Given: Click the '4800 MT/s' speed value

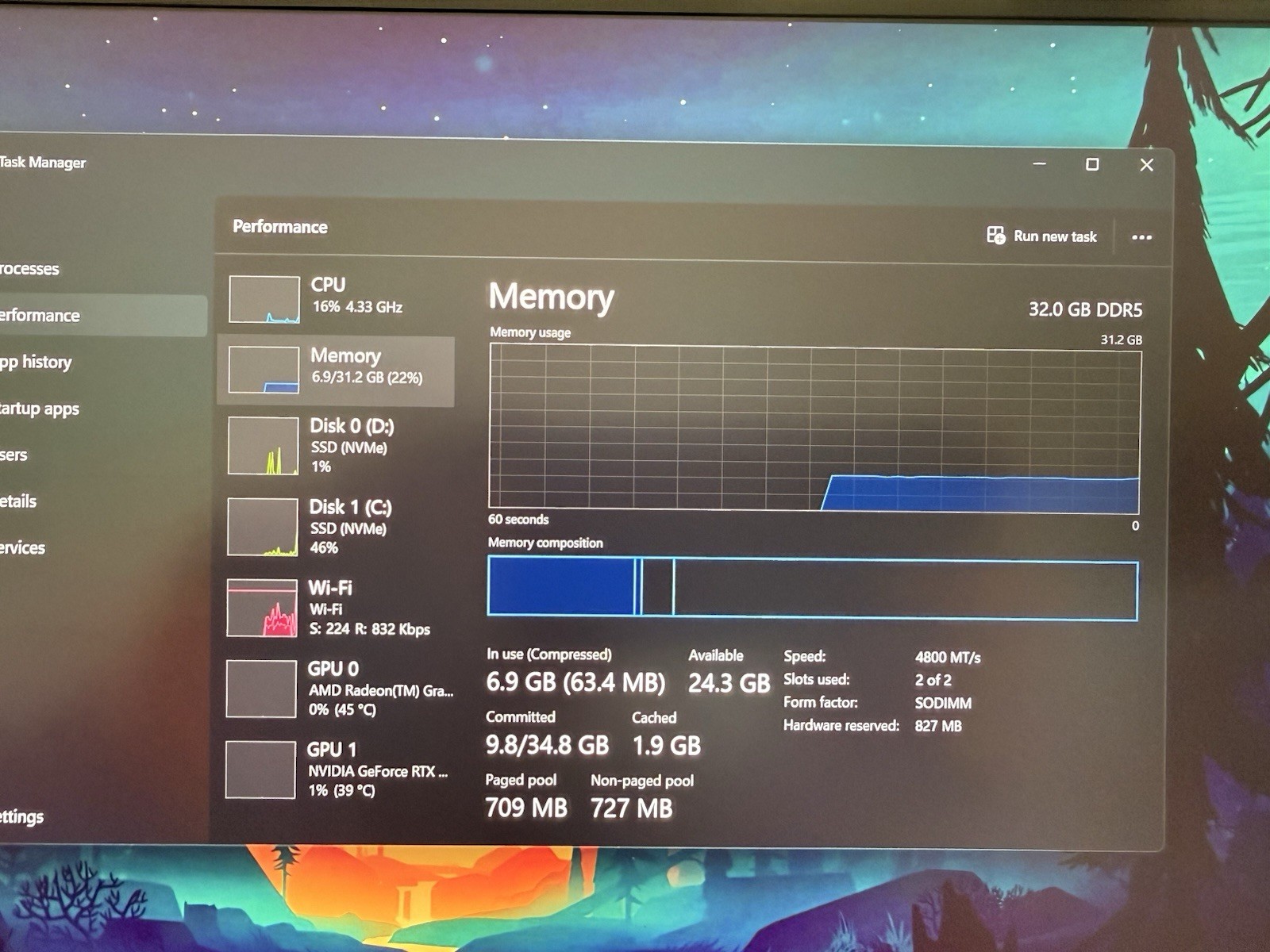Looking at the screenshot, I should pos(948,658).
